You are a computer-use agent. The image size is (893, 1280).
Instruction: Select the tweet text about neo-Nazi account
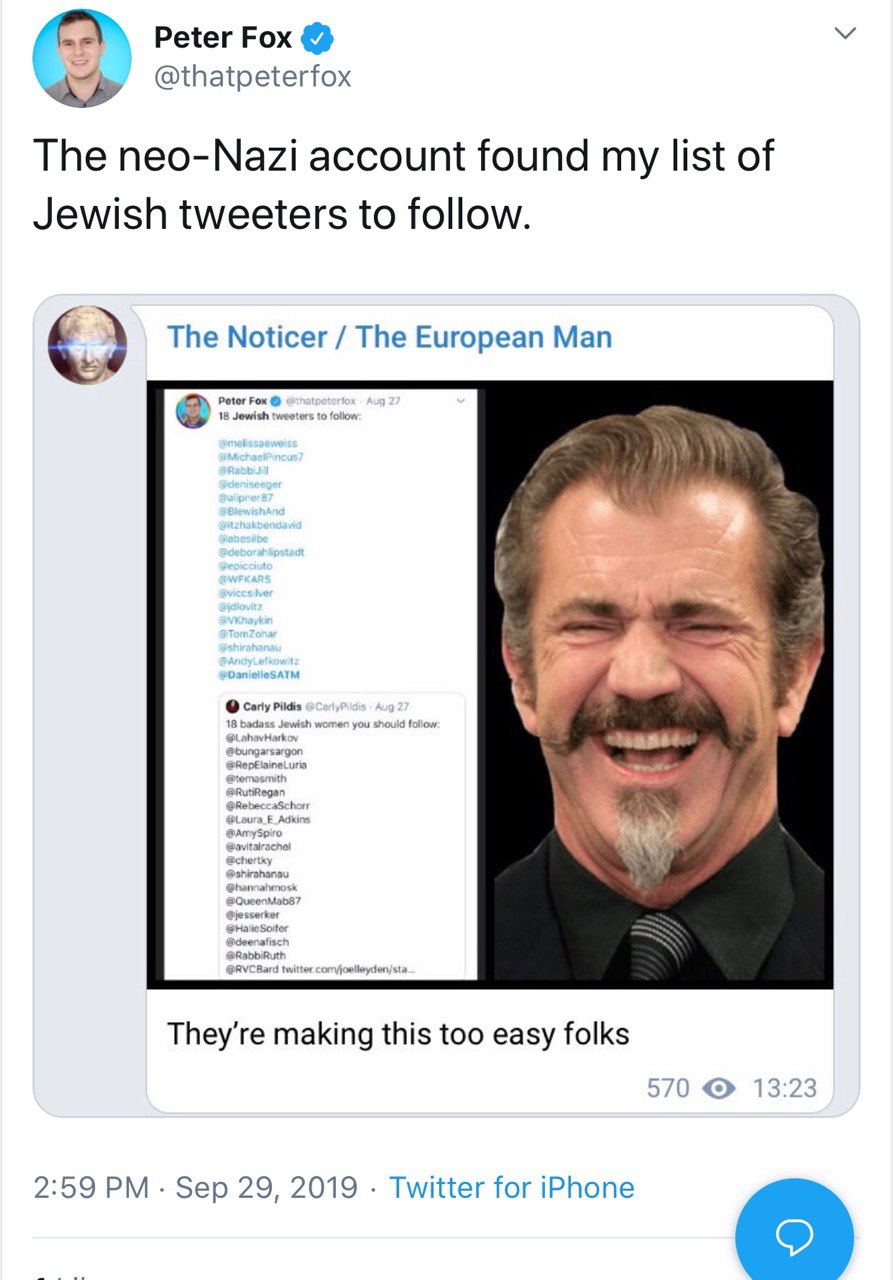click(x=404, y=184)
